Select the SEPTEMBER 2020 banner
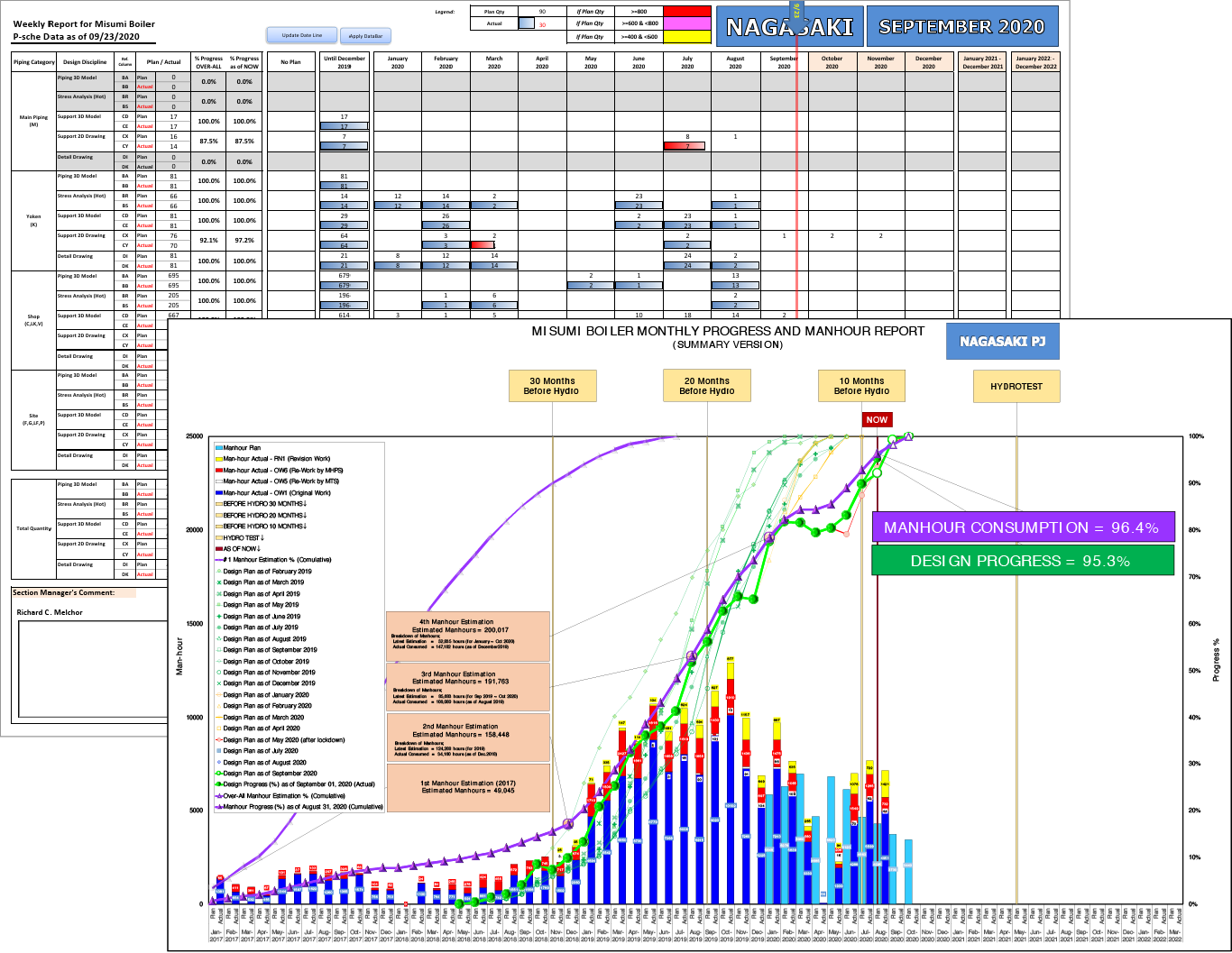Viewport: 1232px width, 953px height. [962, 27]
